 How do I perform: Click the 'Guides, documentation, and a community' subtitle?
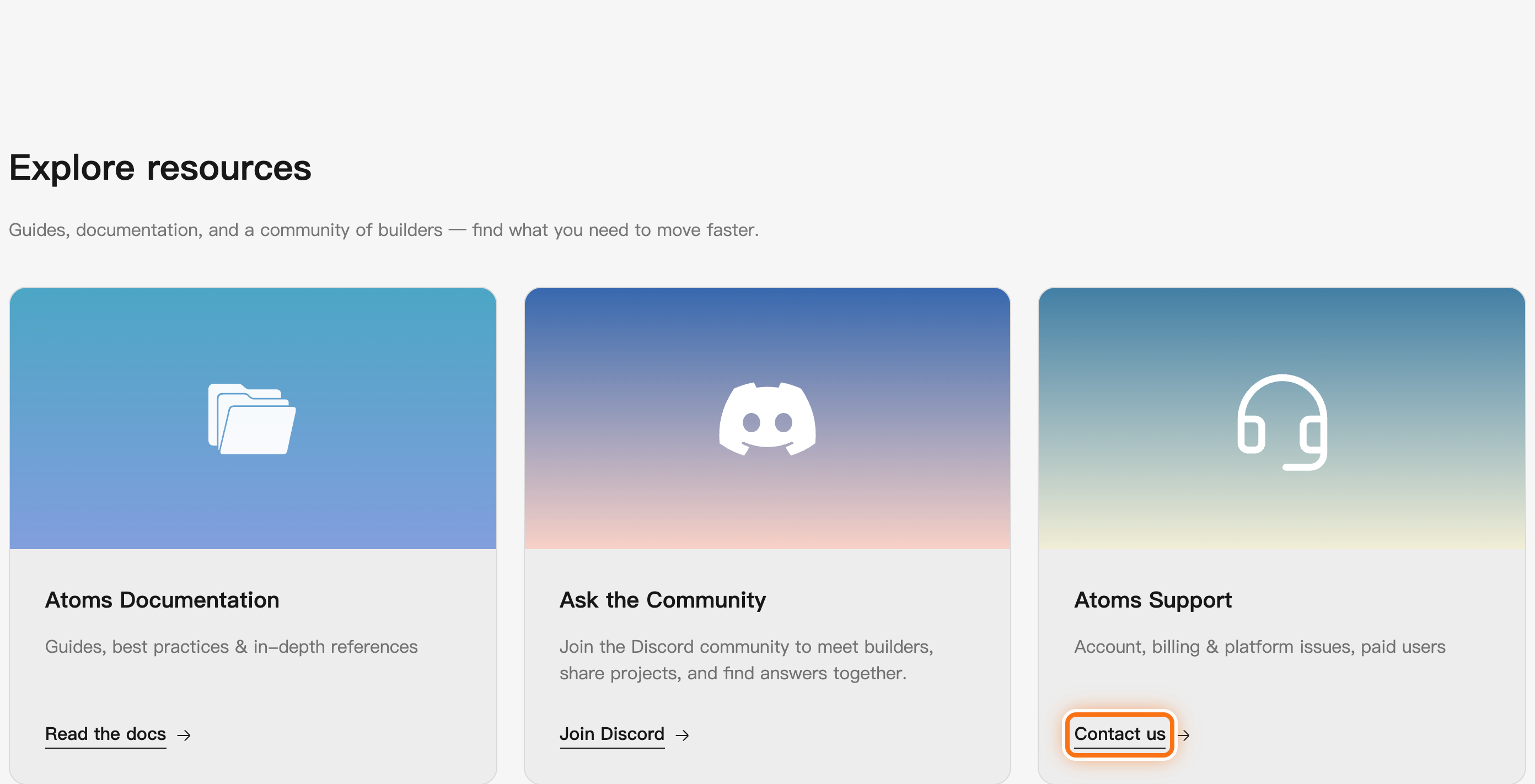(x=384, y=230)
